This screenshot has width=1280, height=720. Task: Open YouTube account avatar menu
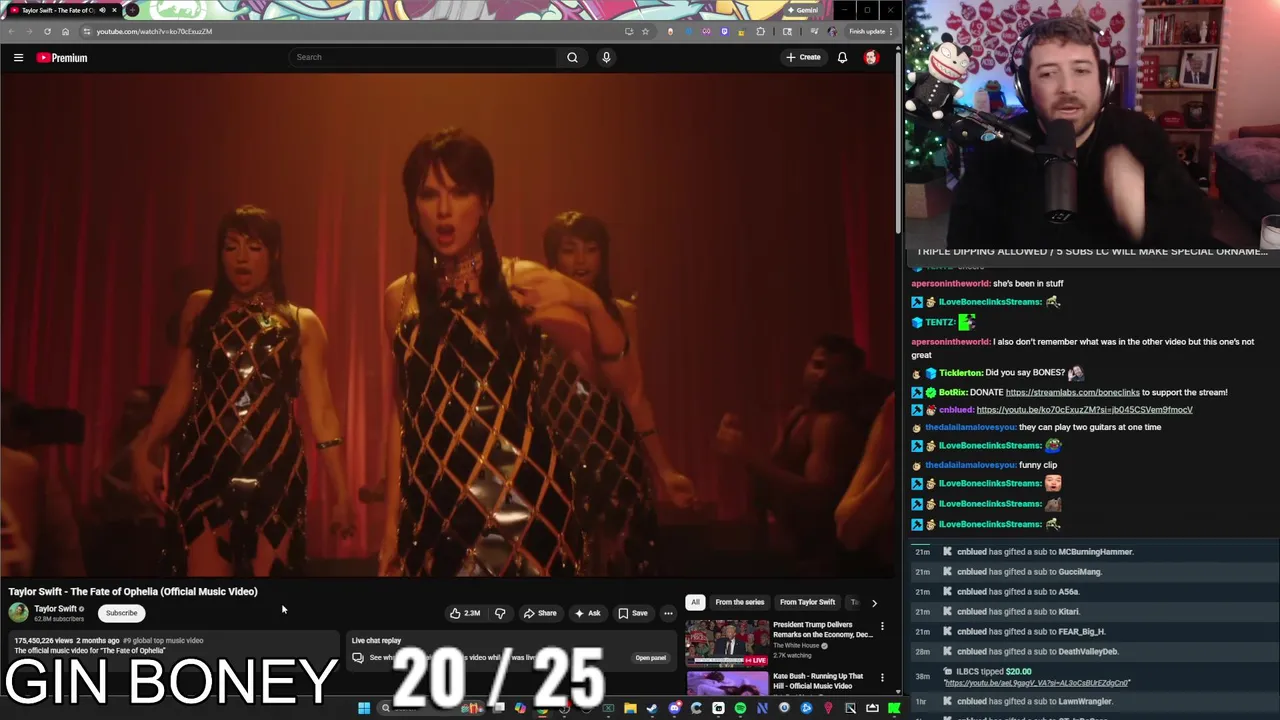pos(871,58)
